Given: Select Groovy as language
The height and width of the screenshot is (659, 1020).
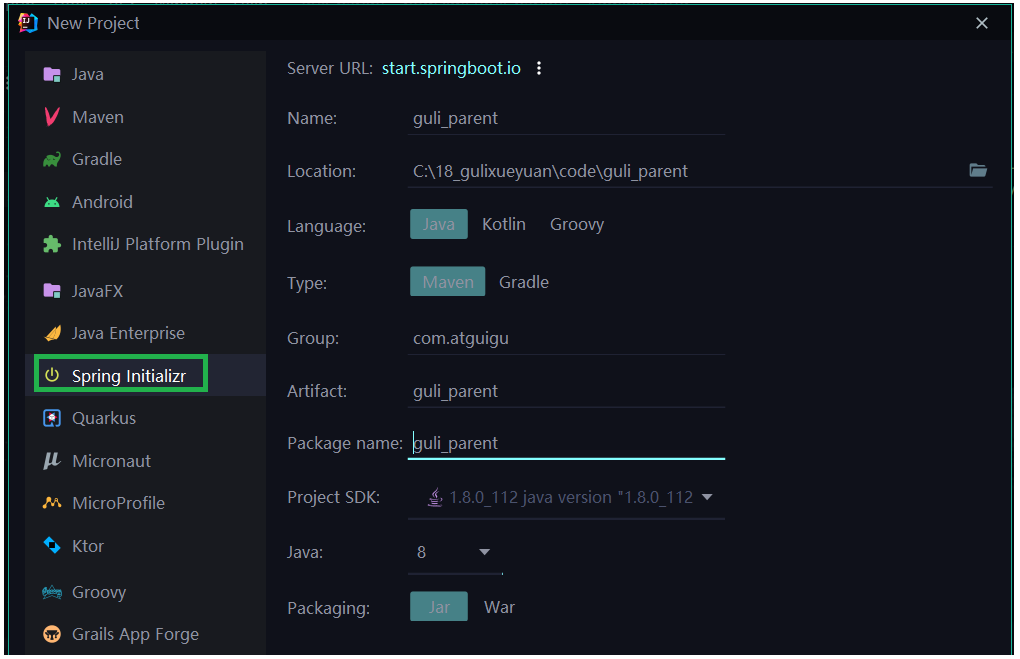Looking at the screenshot, I should pos(577,224).
